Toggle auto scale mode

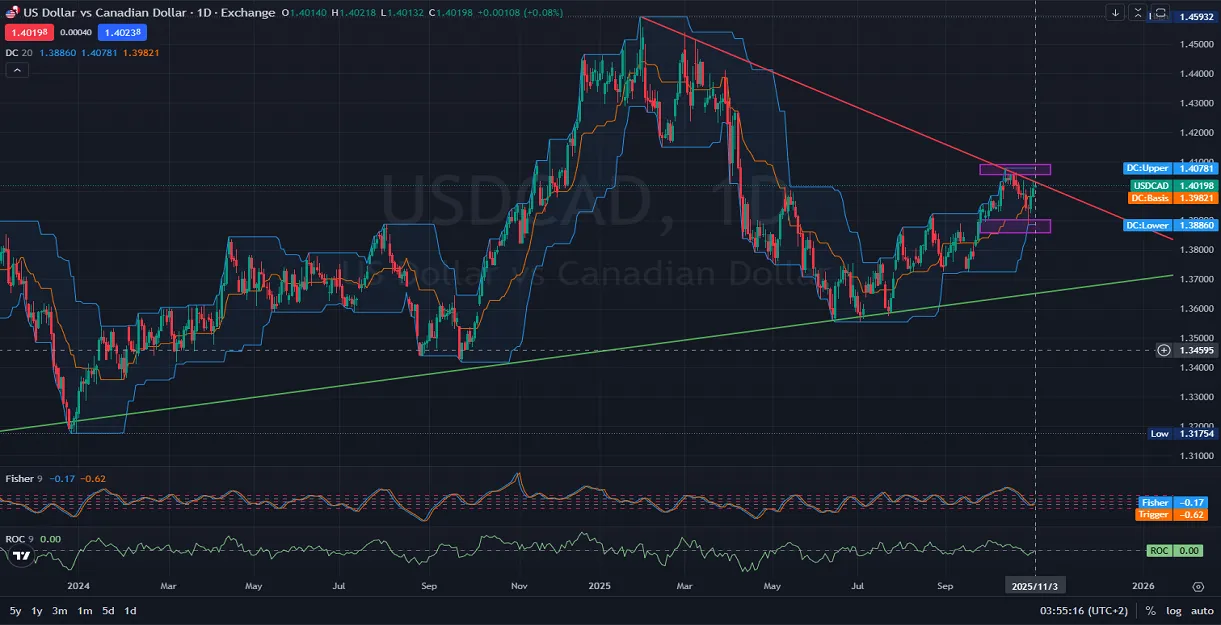click(x=1201, y=610)
